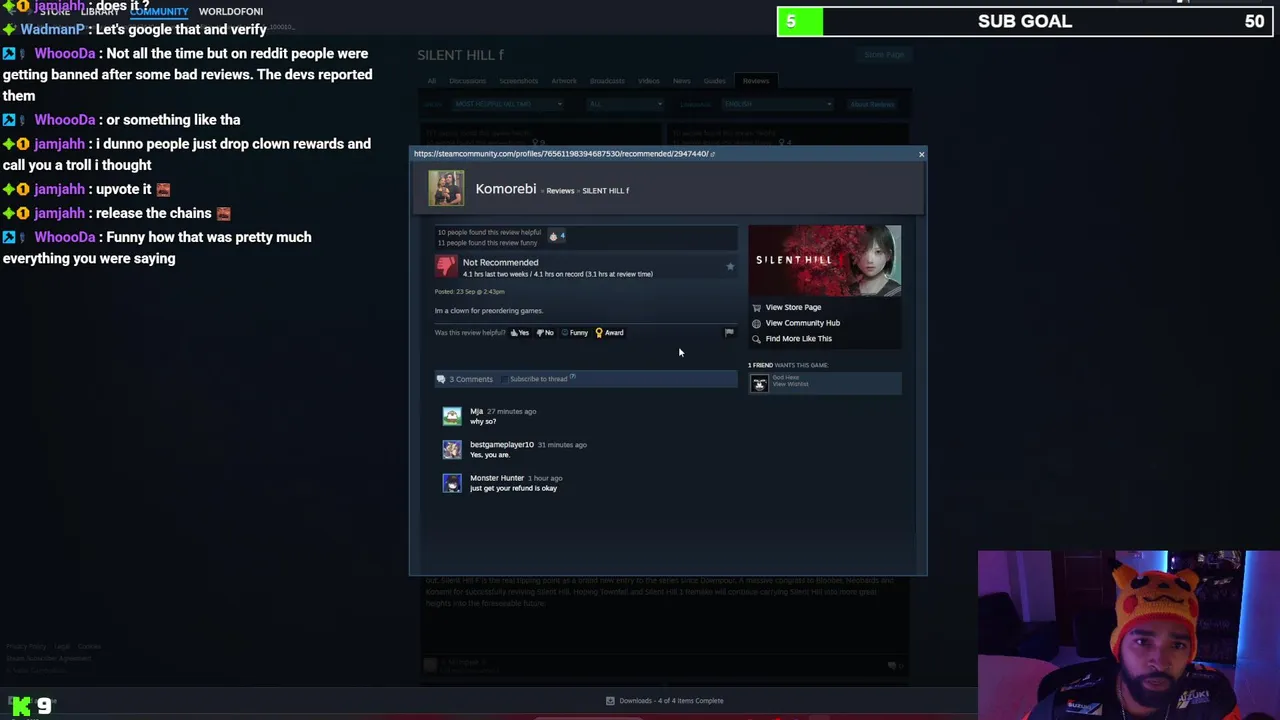1280x720 pixels.
Task: Rate the review helpful with Yes
Action: point(520,333)
